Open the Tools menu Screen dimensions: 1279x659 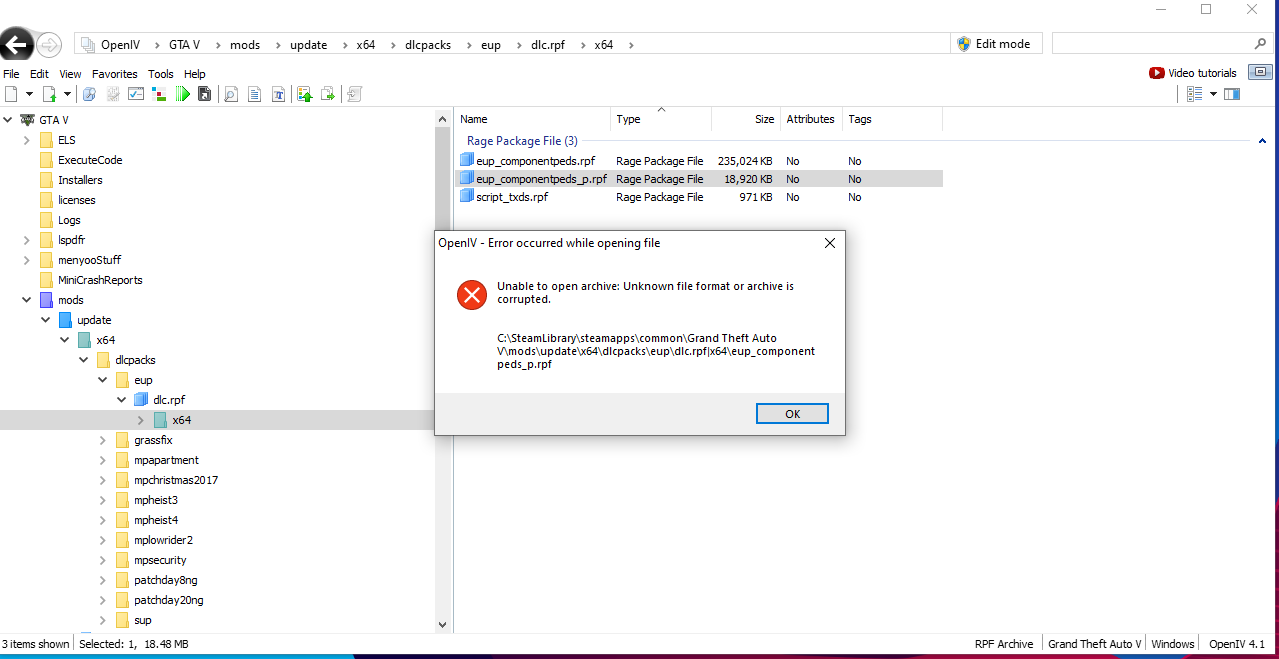pos(161,74)
